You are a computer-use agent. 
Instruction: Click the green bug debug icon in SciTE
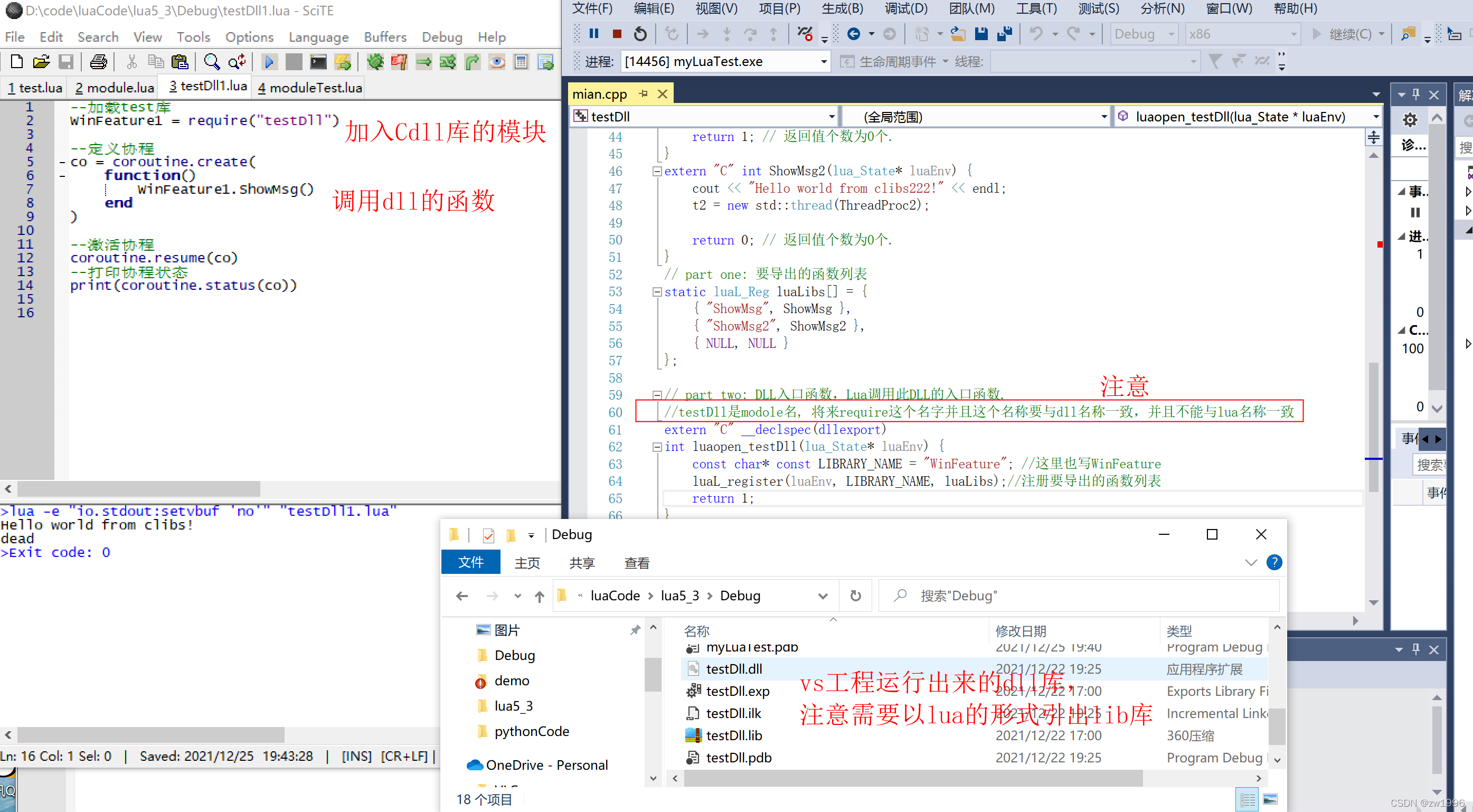pos(375,61)
